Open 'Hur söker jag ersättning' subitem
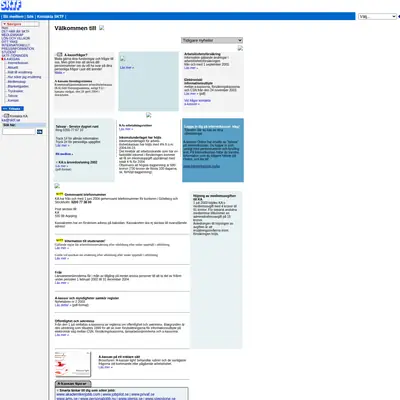Image resolution: width=400 pixels, height=400 pixels. point(24,77)
